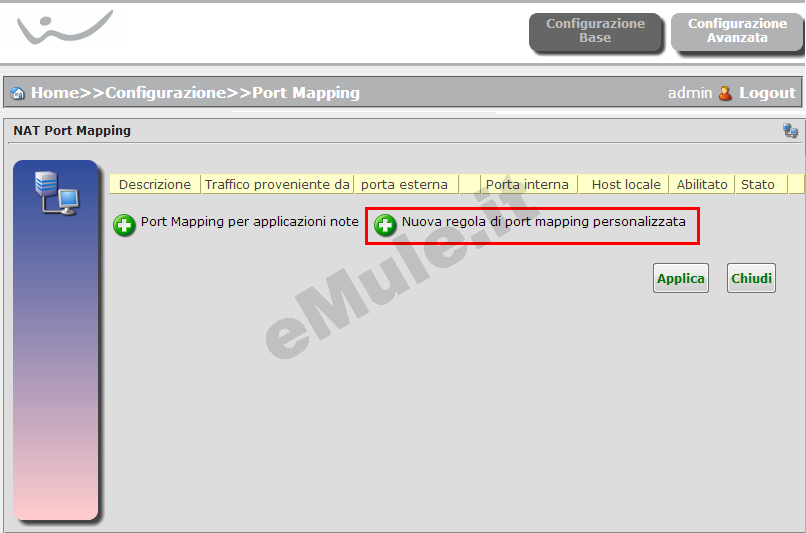Click the 'NAT Port Mapping' panel title
The image size is (806, 533).
point(72,131)
